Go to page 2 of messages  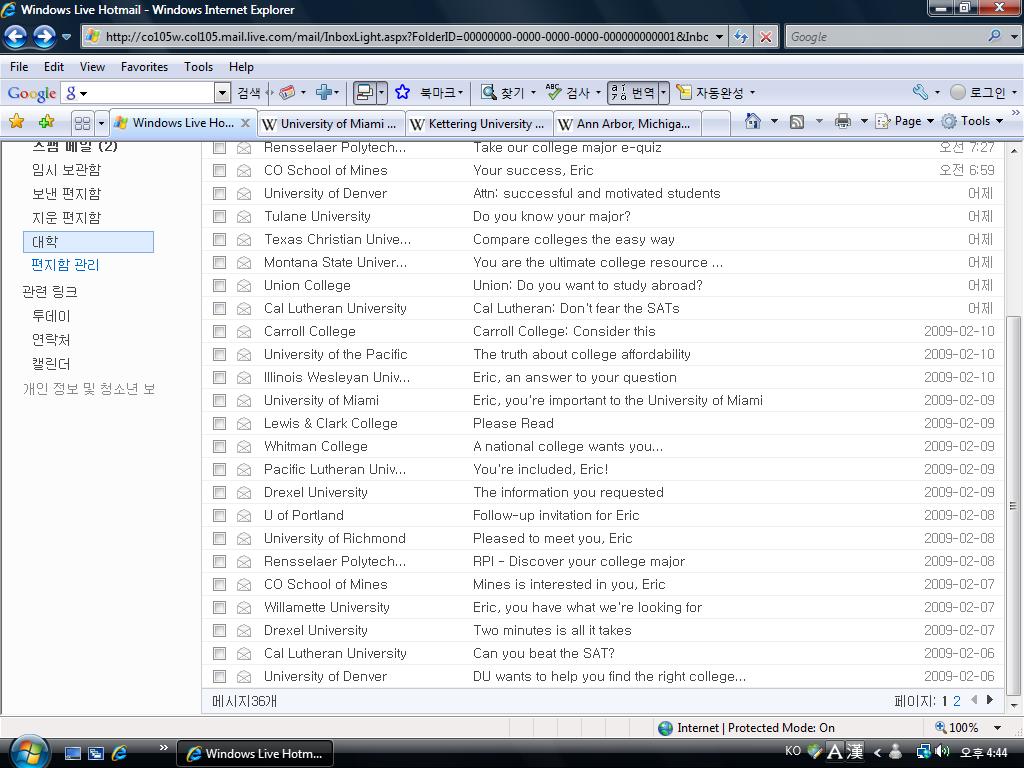pos(957,701)
